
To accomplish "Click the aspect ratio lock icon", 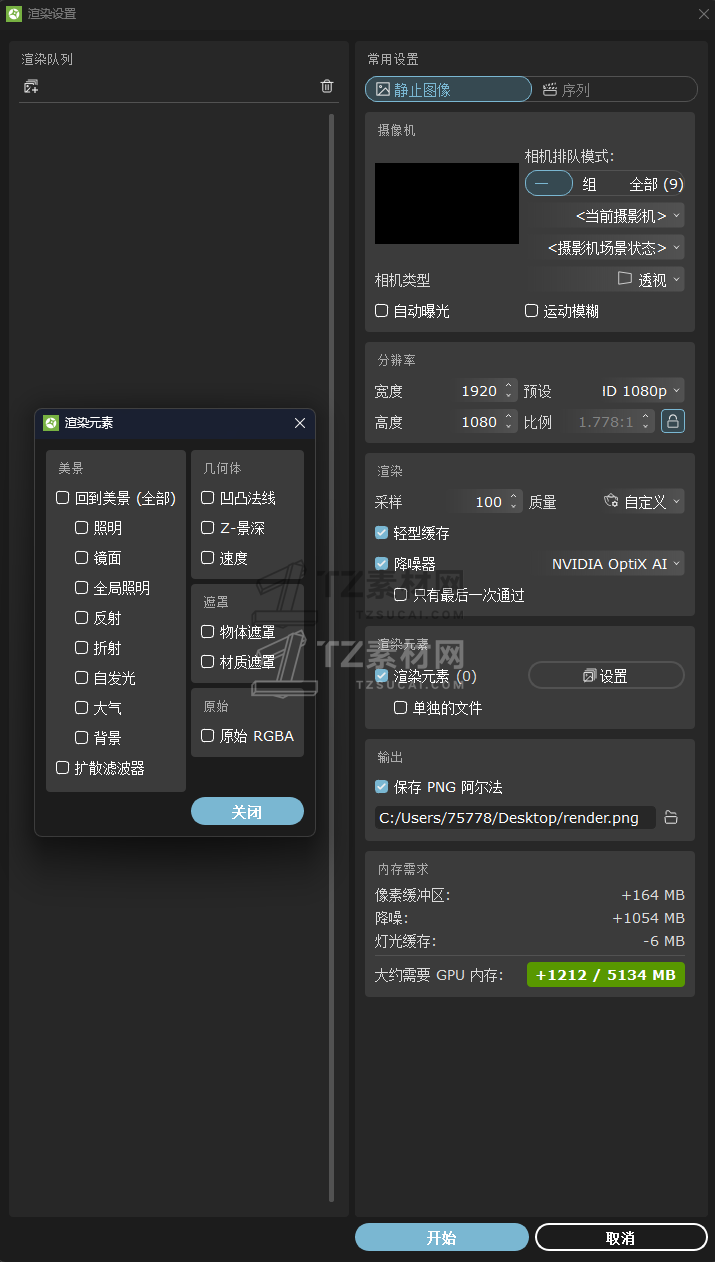I will 673,422.
